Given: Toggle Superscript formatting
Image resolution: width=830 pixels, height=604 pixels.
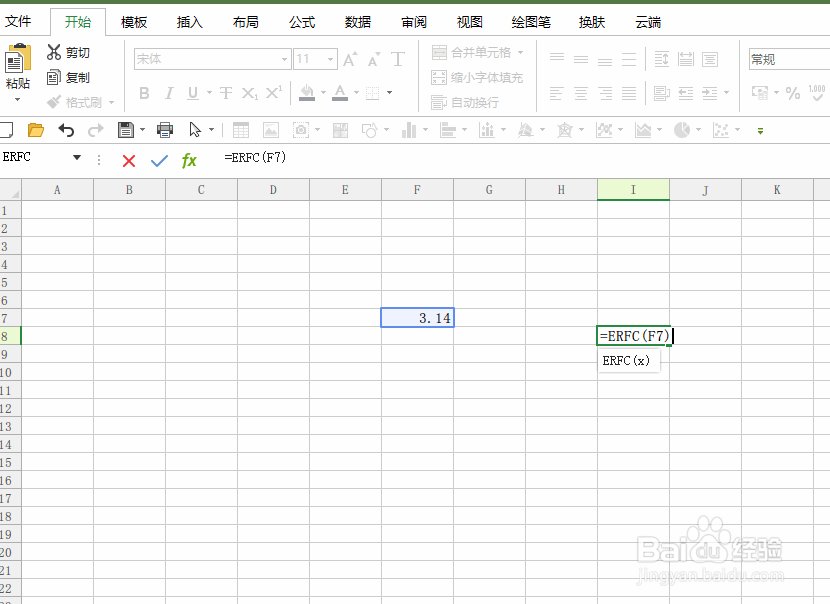Looking at the screenshot, I should [274, 93].
